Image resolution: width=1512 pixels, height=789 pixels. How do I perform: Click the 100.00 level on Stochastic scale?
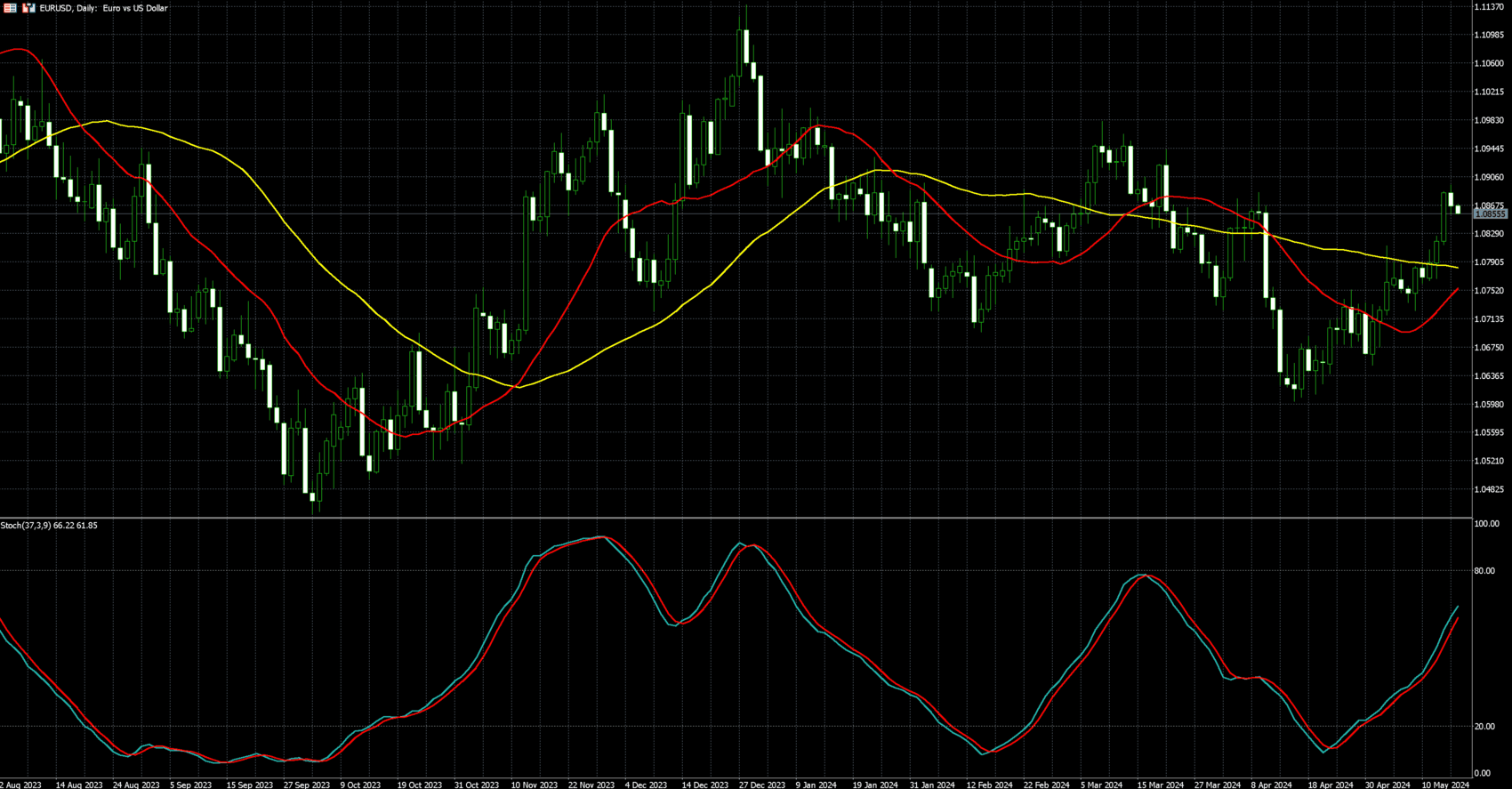coord(1486,524)
